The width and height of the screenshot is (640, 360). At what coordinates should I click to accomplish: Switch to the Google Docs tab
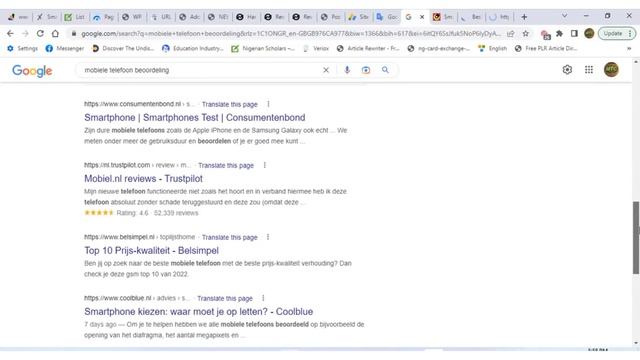[x=387, y=17]
